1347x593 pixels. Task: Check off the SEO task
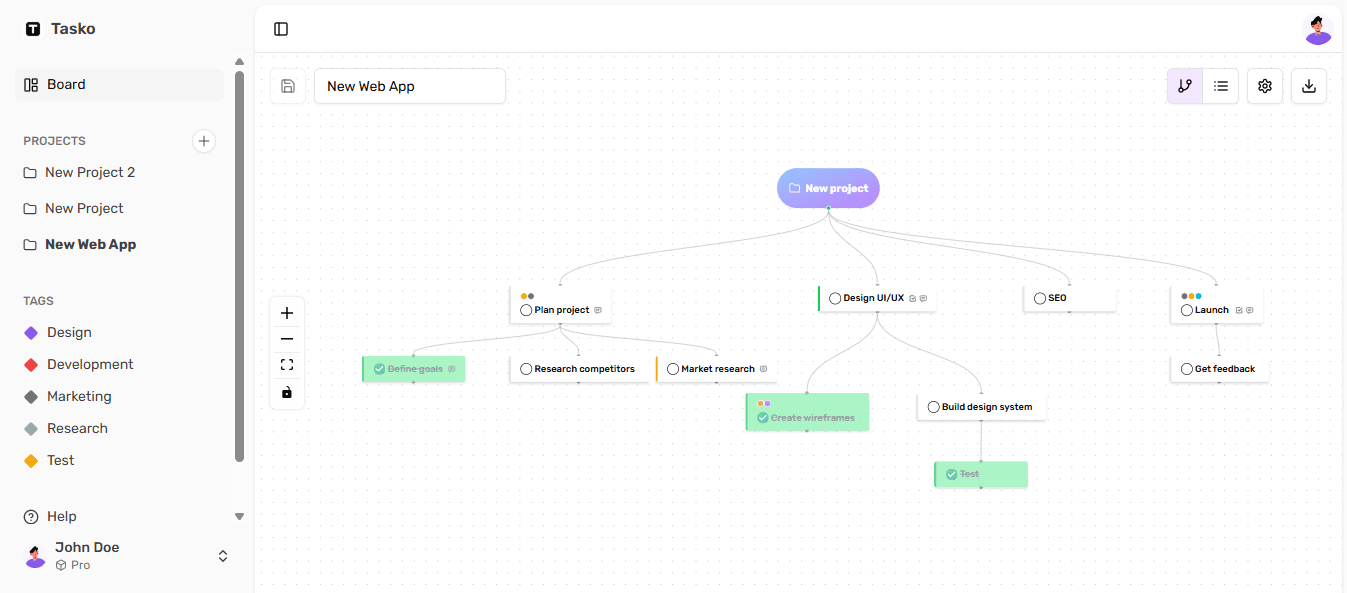click(x=1040, y=298)
